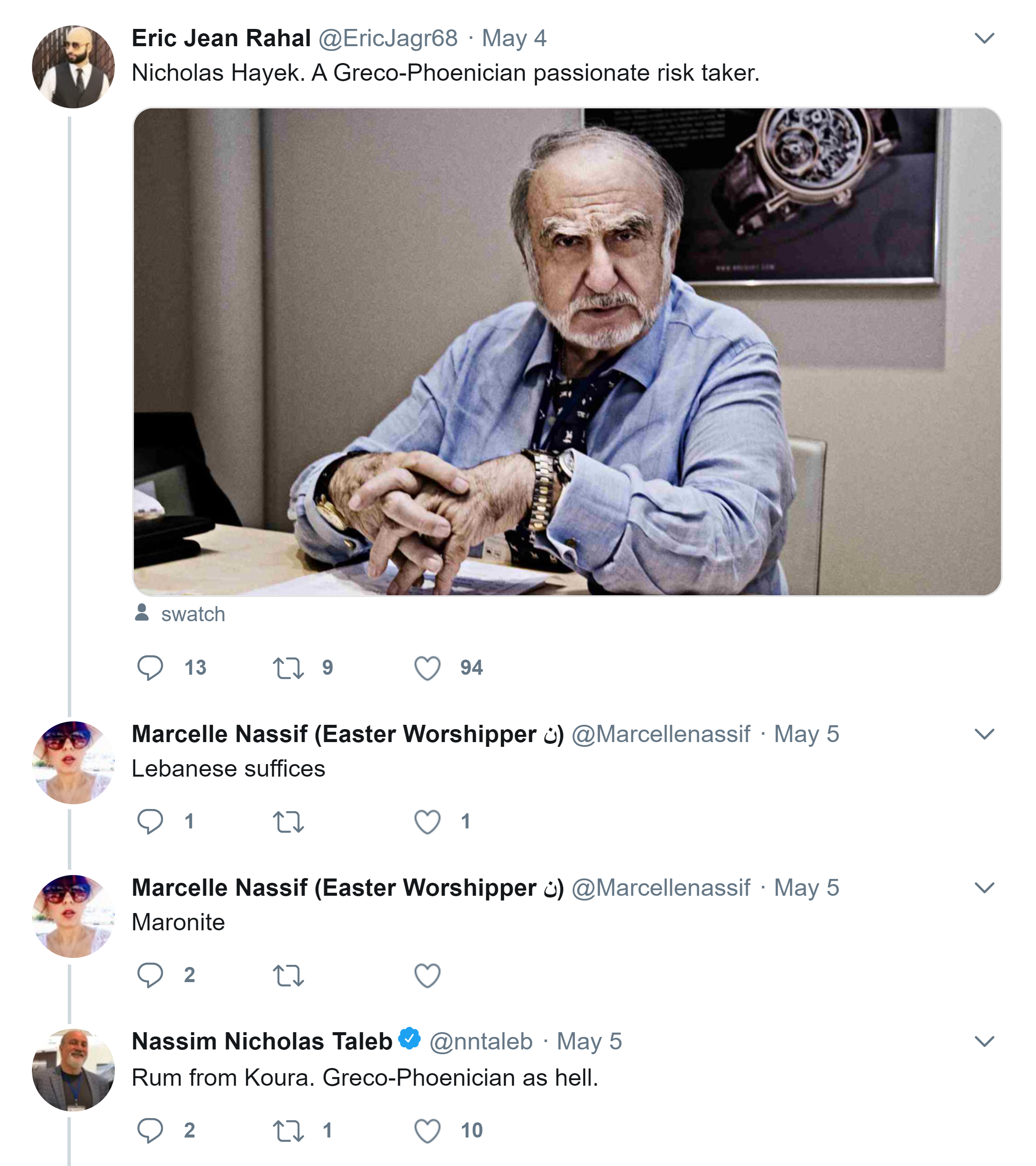Viewport: 1036px width, 1166px height.
Task: Reply to Eric Jean Rahal's tweet
Action: click(150, 667)
